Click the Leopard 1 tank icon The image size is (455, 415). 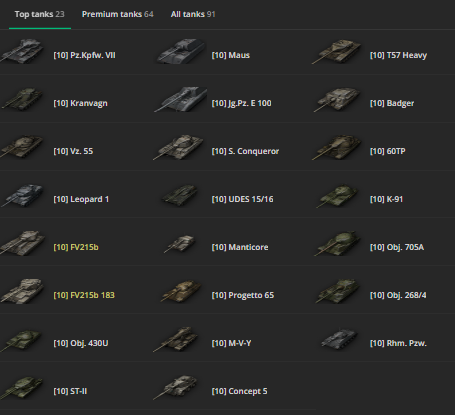click(x=22, y=195)
